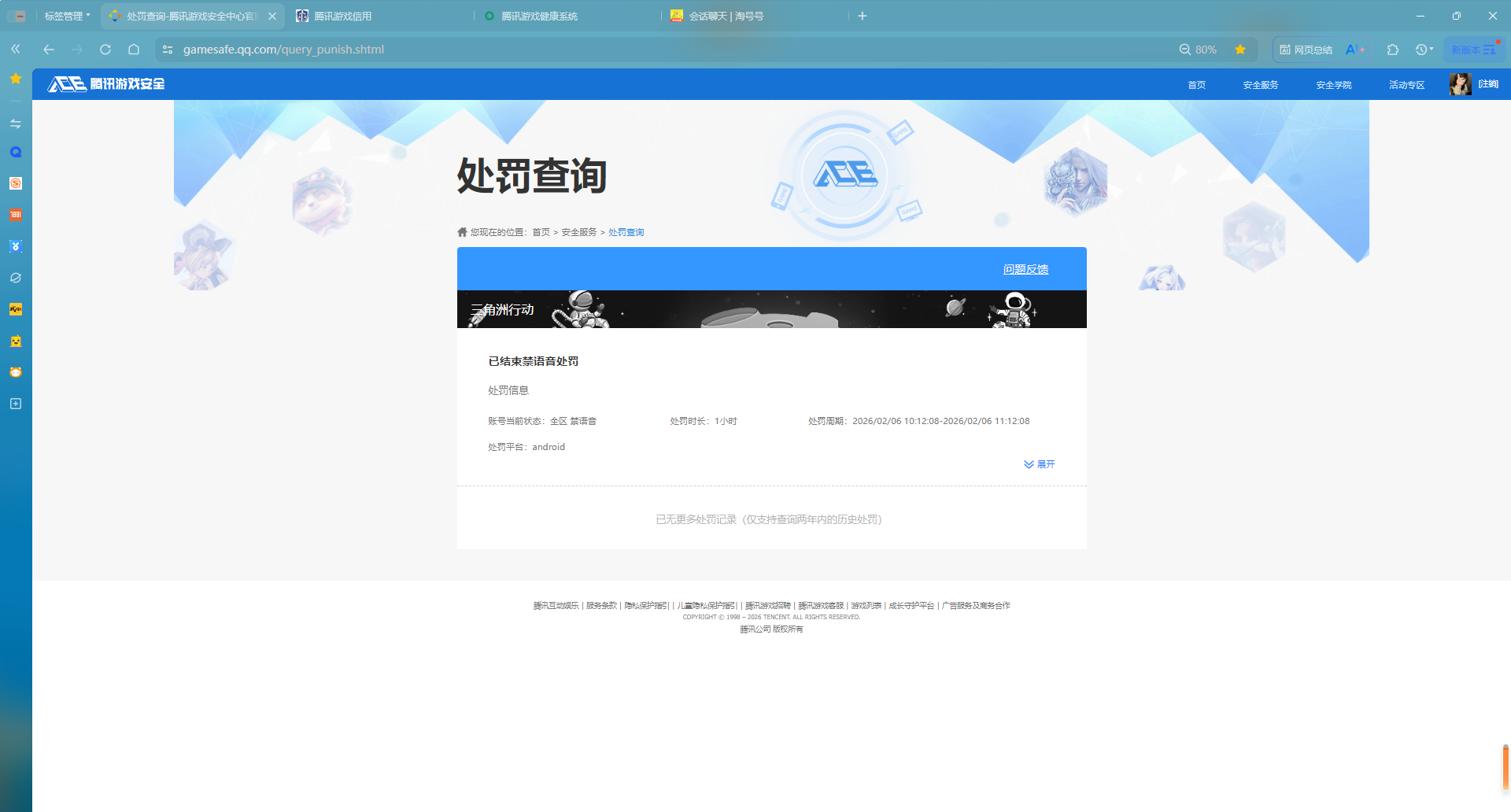Viewport: 1511px width, 812px height.
Task: Open 安全学院 in site navigation
Action: (x=1333, y=85)
